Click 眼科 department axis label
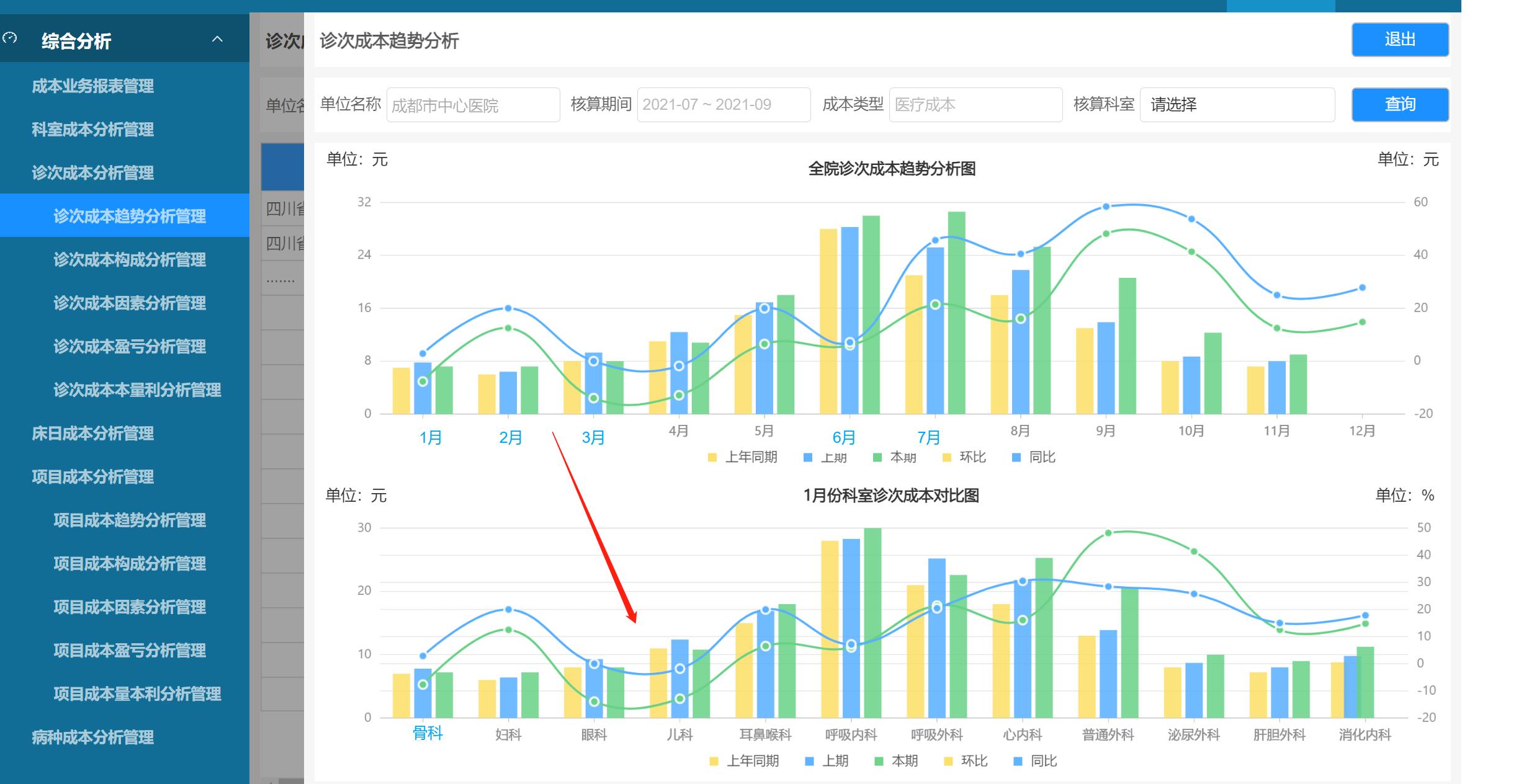Image resolution: width=1529 pixels, height=784 pixels. click(x=594, y=735)
